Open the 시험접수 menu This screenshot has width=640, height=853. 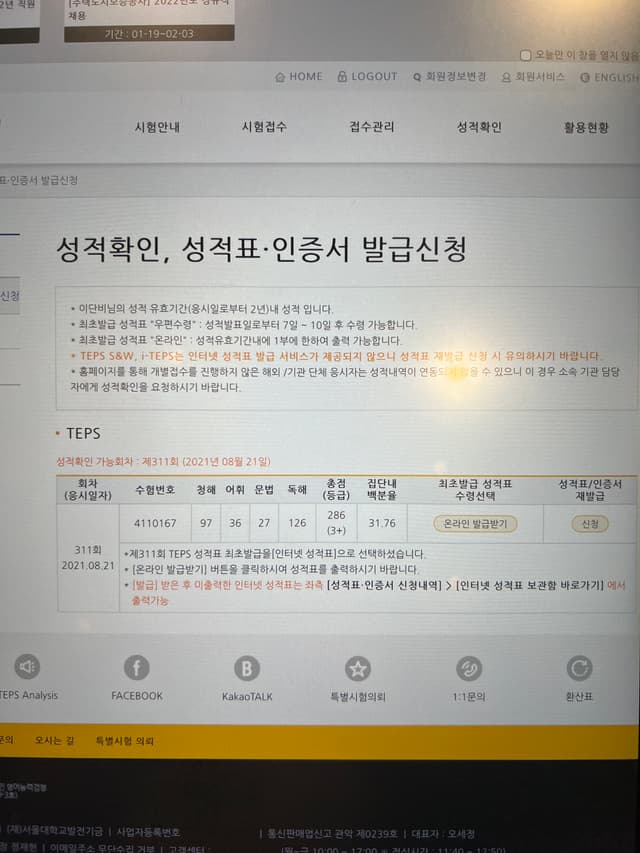pos(264,127)
